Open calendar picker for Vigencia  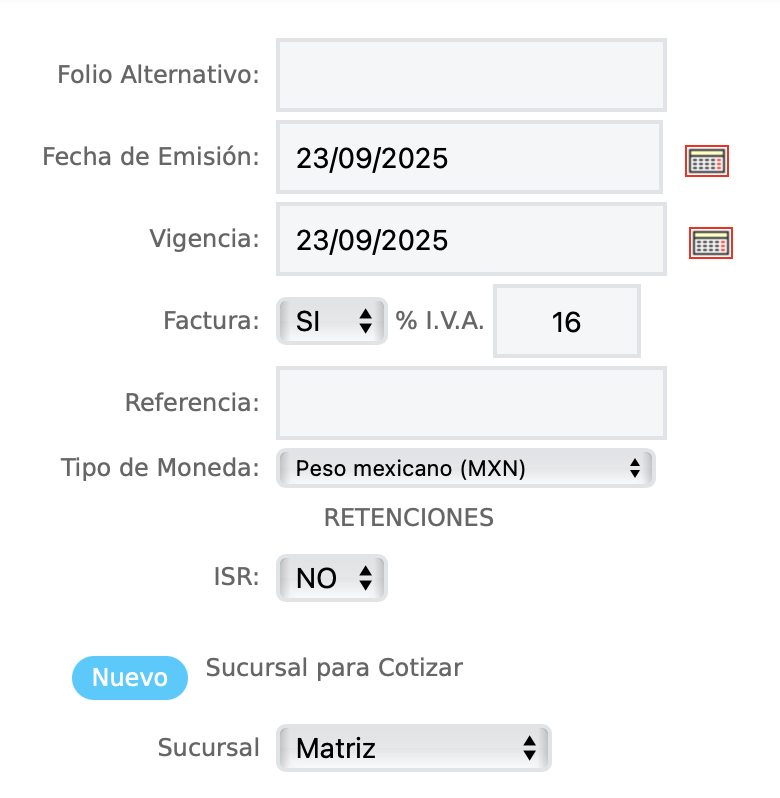(x=711, y=242)
